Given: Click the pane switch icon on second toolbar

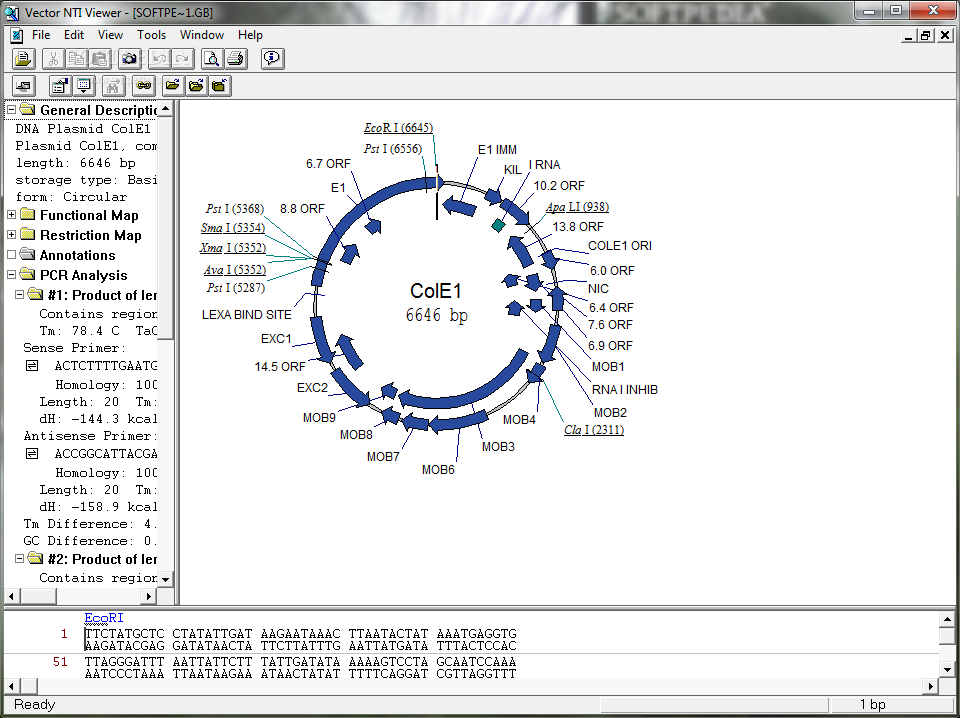Looking at the screenshot, I should pos(24,86).
